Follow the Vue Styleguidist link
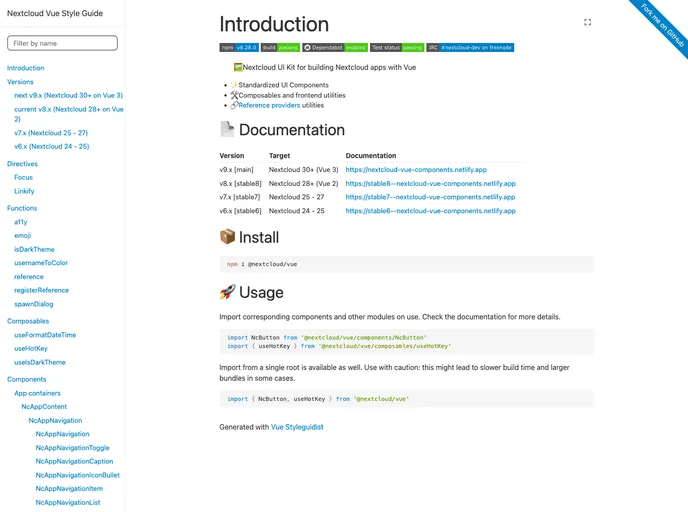The image size is (688, 512). (x=297, y=427)
